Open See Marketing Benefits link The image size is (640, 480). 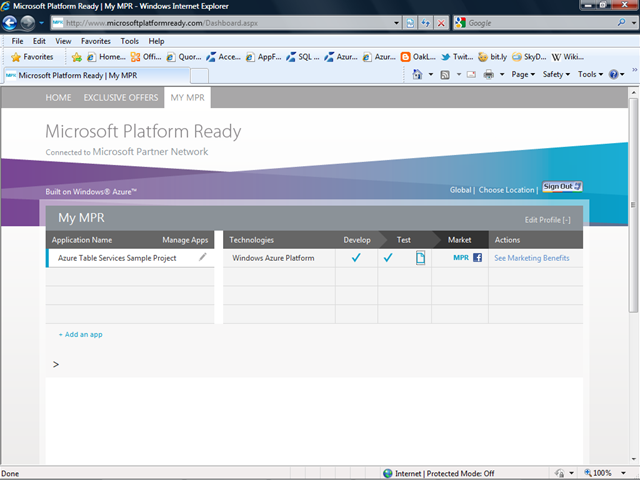pos(531,258)
